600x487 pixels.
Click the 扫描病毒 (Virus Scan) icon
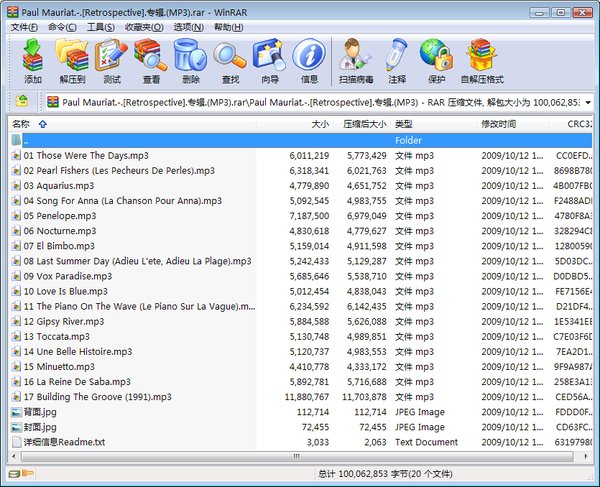(x=355, y=55)
